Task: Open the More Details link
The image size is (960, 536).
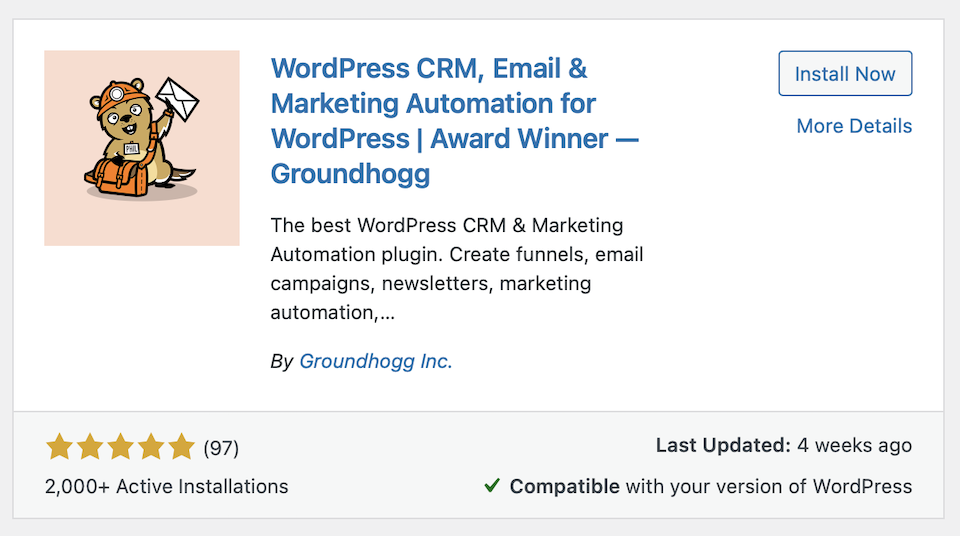Action: pyautogui.click(x=854, y=126)
